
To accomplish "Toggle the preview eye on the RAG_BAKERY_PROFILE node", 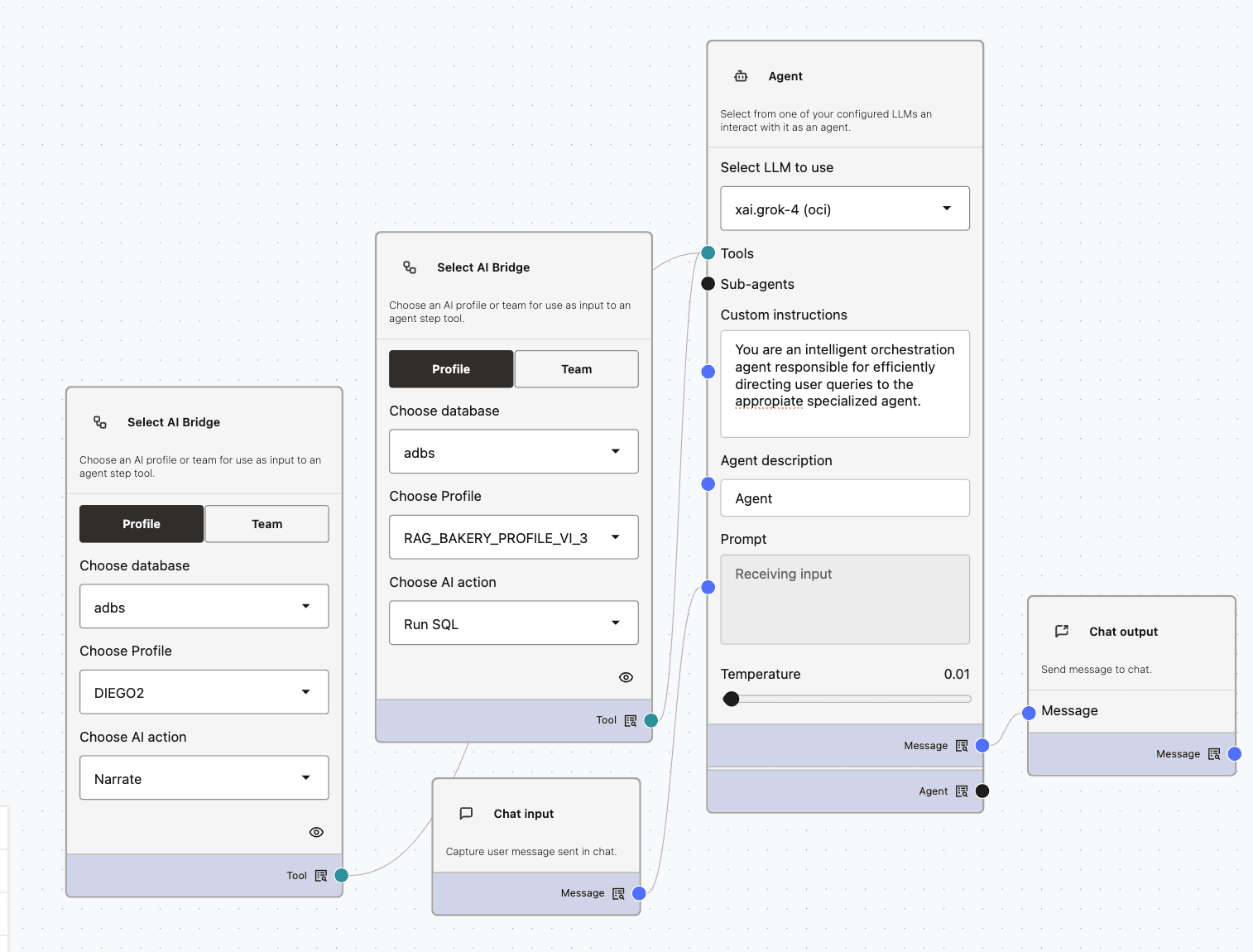I will 626,677.
